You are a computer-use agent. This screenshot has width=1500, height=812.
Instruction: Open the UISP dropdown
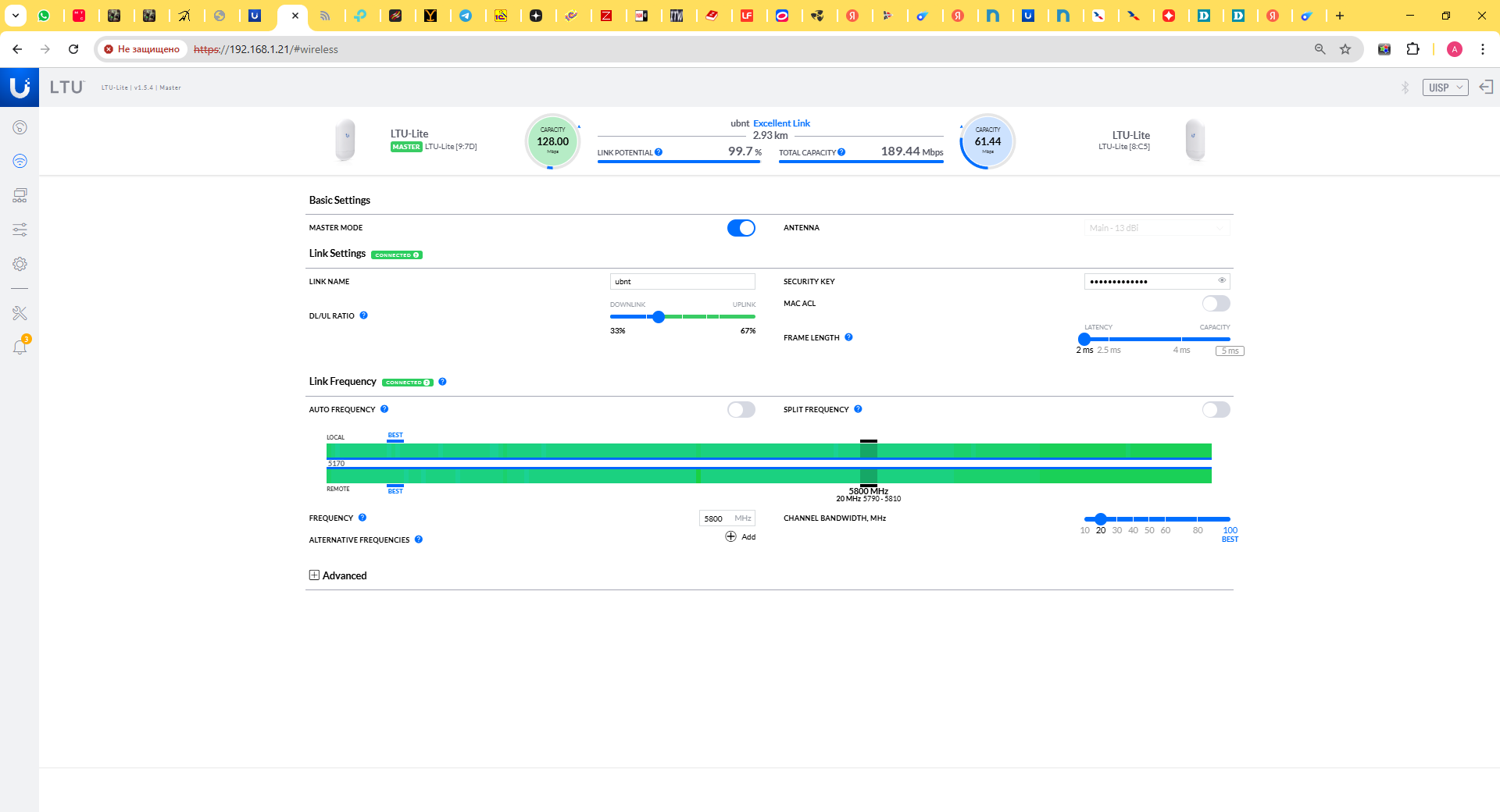click(1445, 87)
